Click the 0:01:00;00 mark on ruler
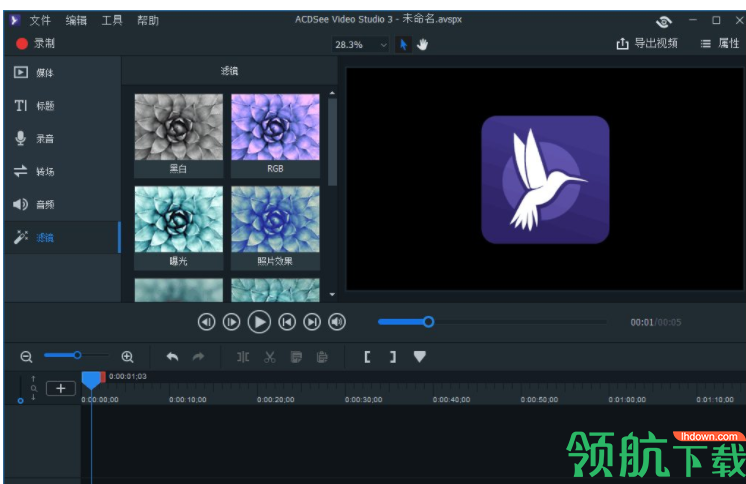 coord(627,400)
